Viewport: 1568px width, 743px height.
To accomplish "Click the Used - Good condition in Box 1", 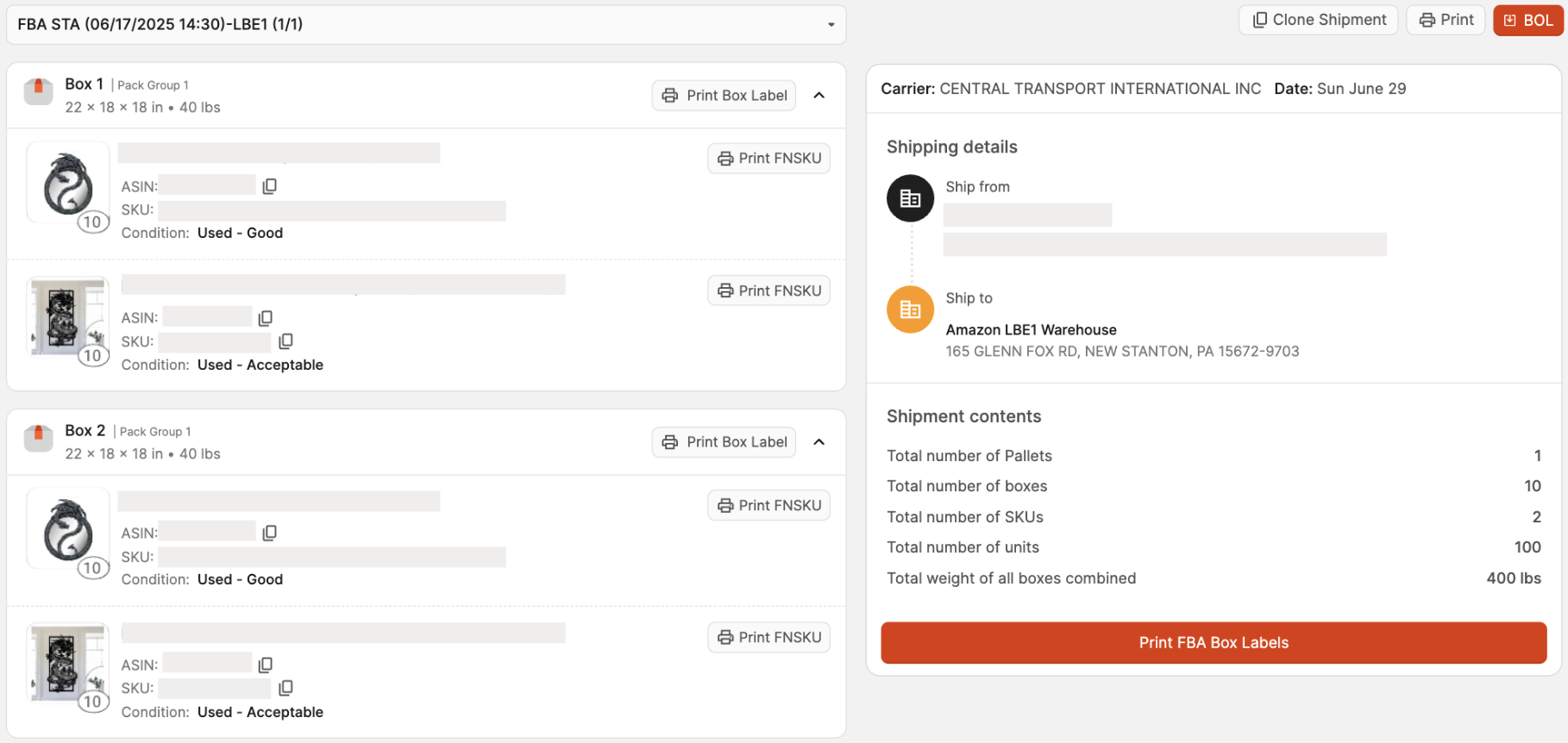I will click(x=240, y=233).
